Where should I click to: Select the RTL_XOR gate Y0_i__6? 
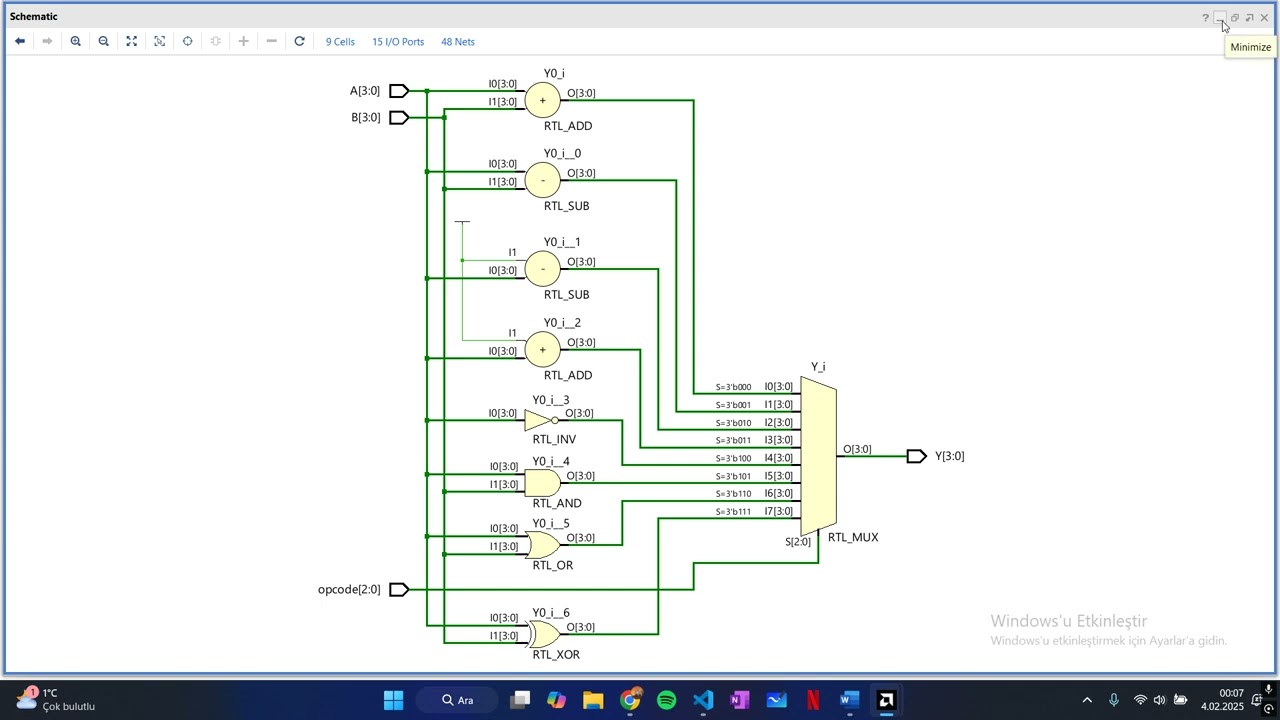coord(544,634)
